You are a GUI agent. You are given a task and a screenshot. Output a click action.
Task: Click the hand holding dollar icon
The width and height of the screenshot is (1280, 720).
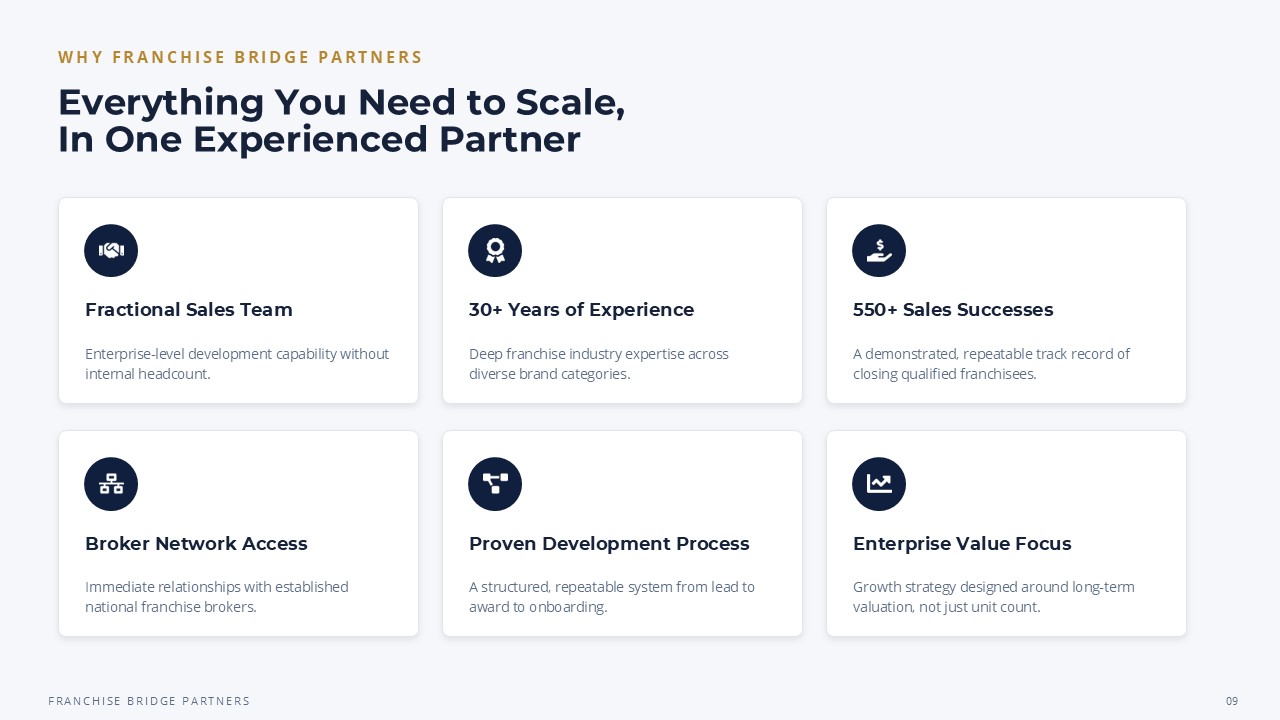[879, 251]
